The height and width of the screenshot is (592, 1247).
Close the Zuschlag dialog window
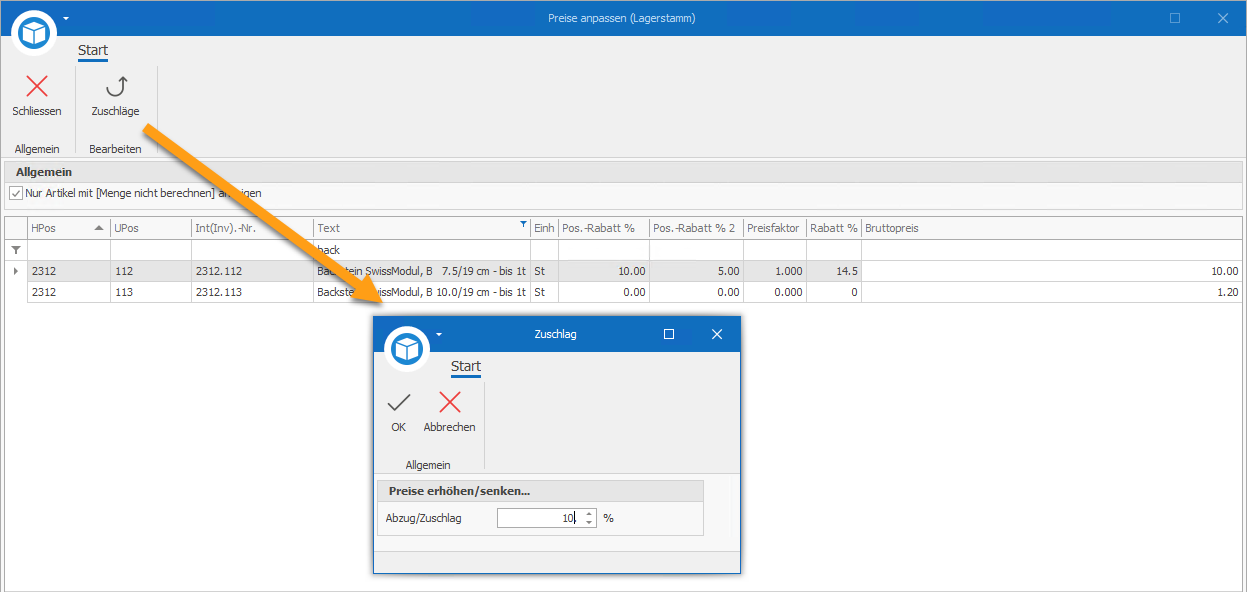[716, 334]
